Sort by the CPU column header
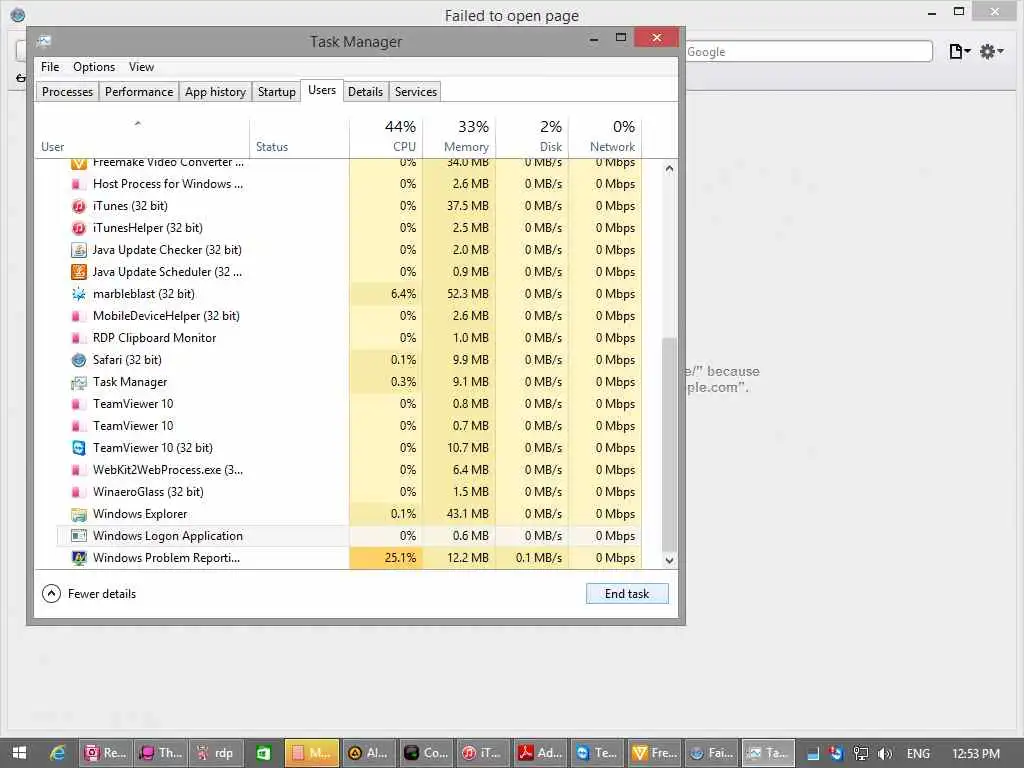The image size is (1024, 768). click(386, 137)
